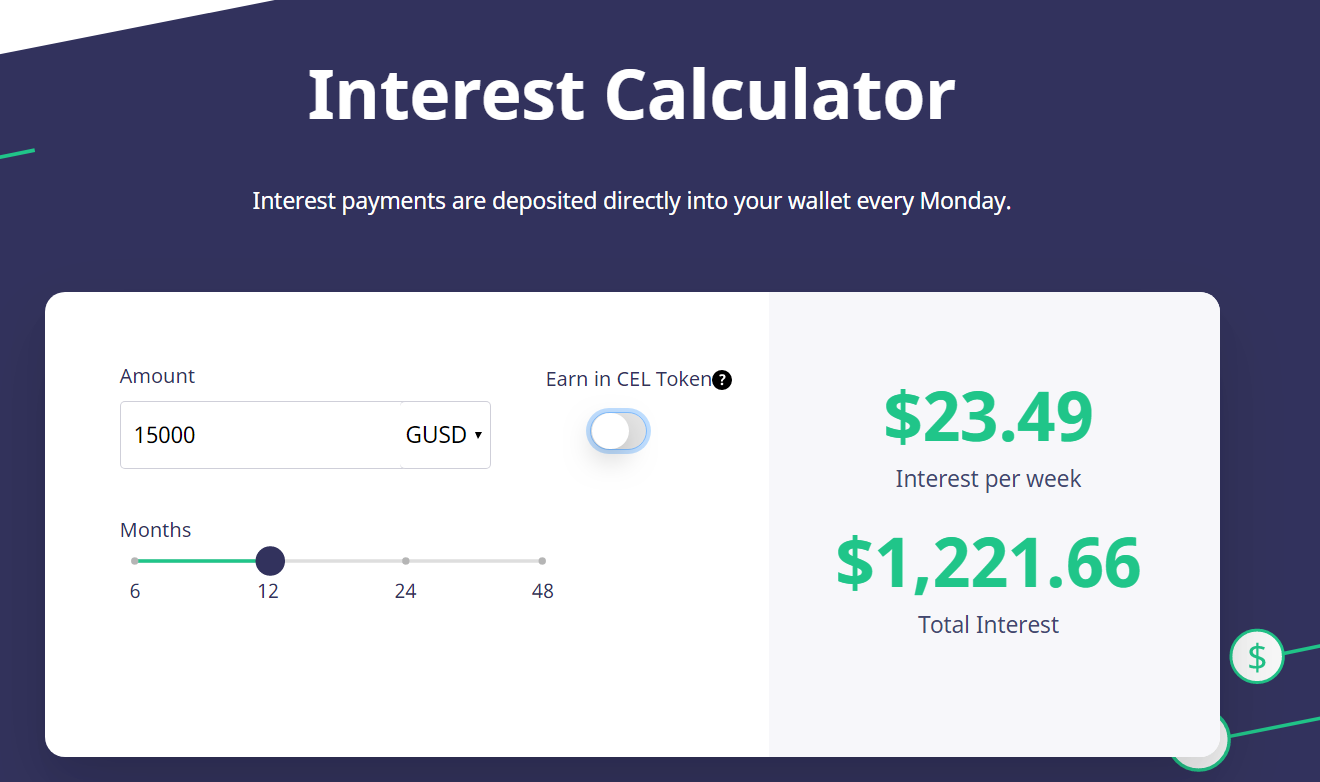1320x782 pixels.
Task: Click the 48 months label
Action: (543, 591)
